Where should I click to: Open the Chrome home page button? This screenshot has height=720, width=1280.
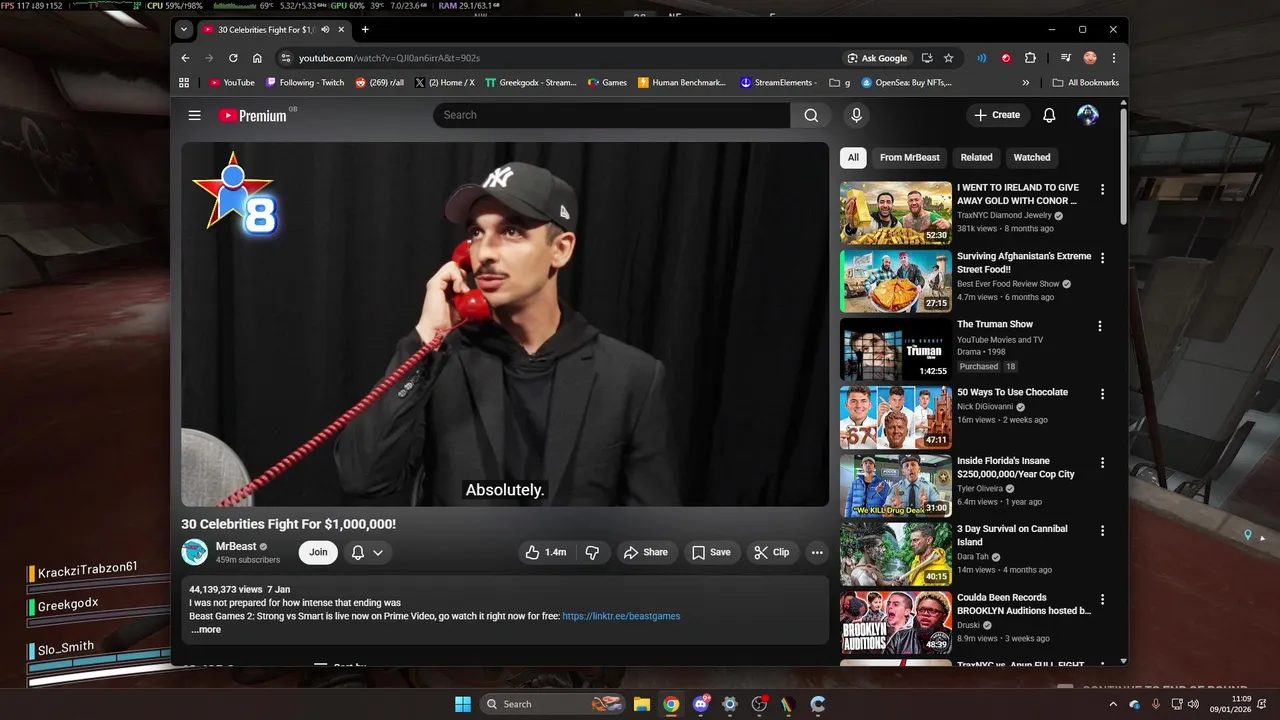pyautogui.click(x=257, y=58)
